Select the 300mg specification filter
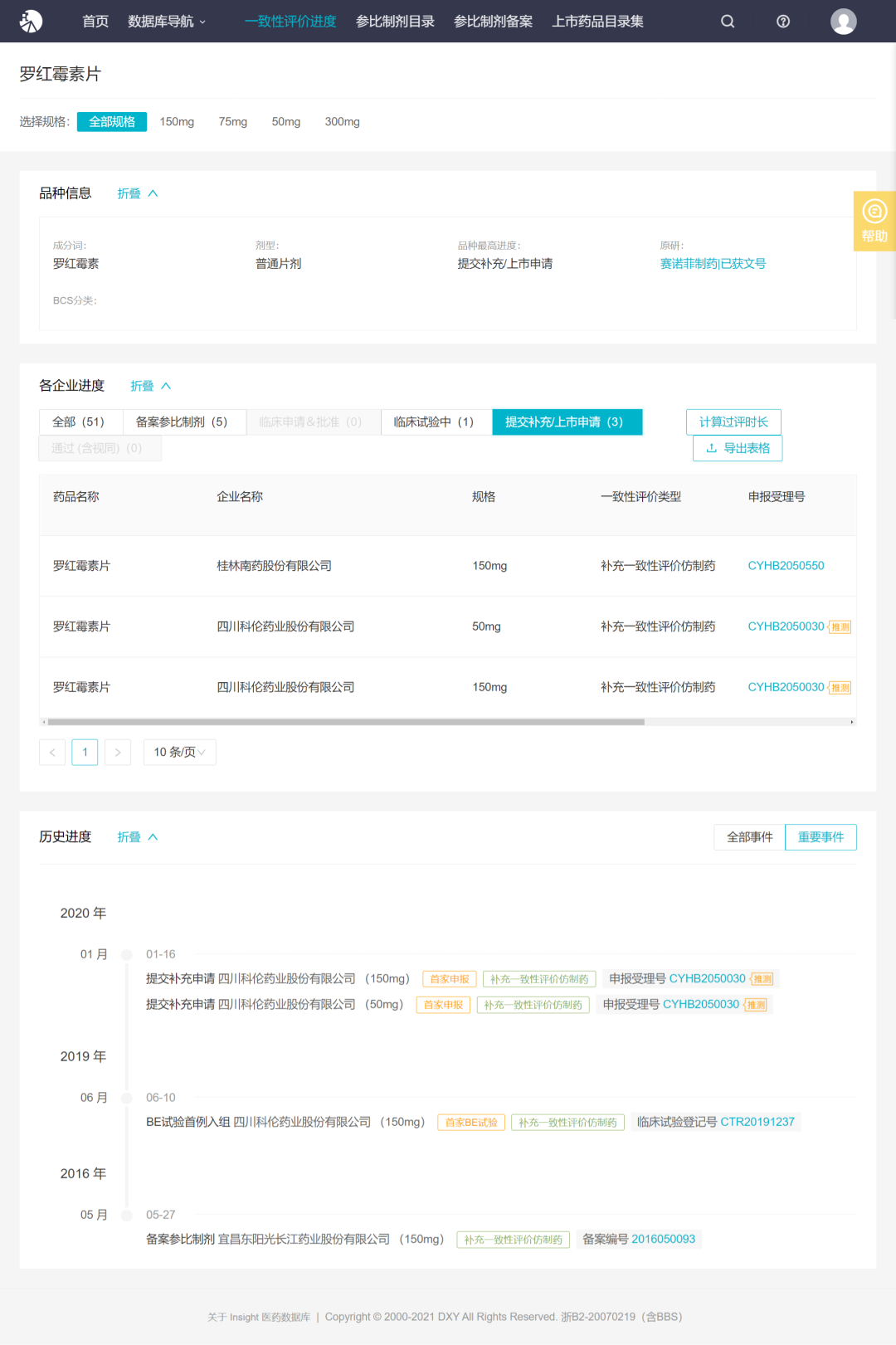This screenshot has width=896, height=1345. 342,122
